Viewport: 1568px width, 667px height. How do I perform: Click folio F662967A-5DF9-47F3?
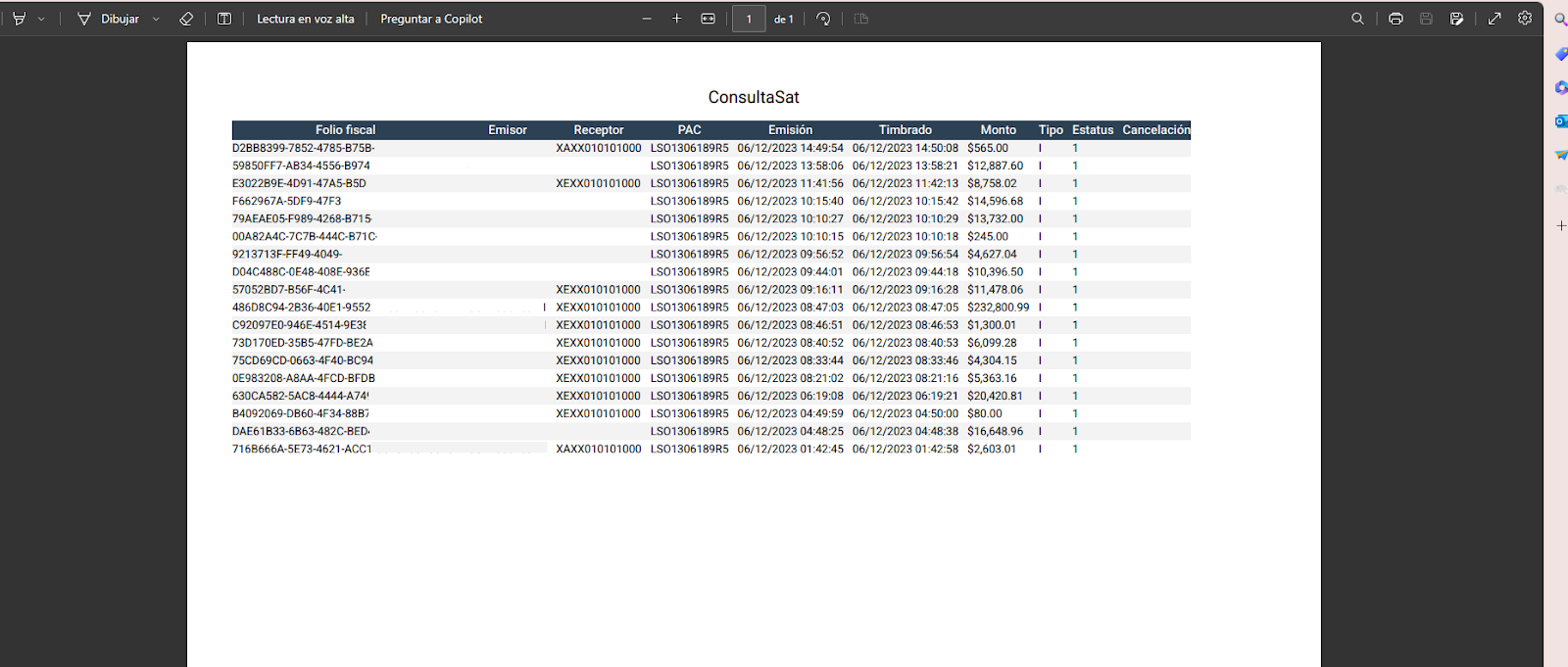[x=287, y=202]
